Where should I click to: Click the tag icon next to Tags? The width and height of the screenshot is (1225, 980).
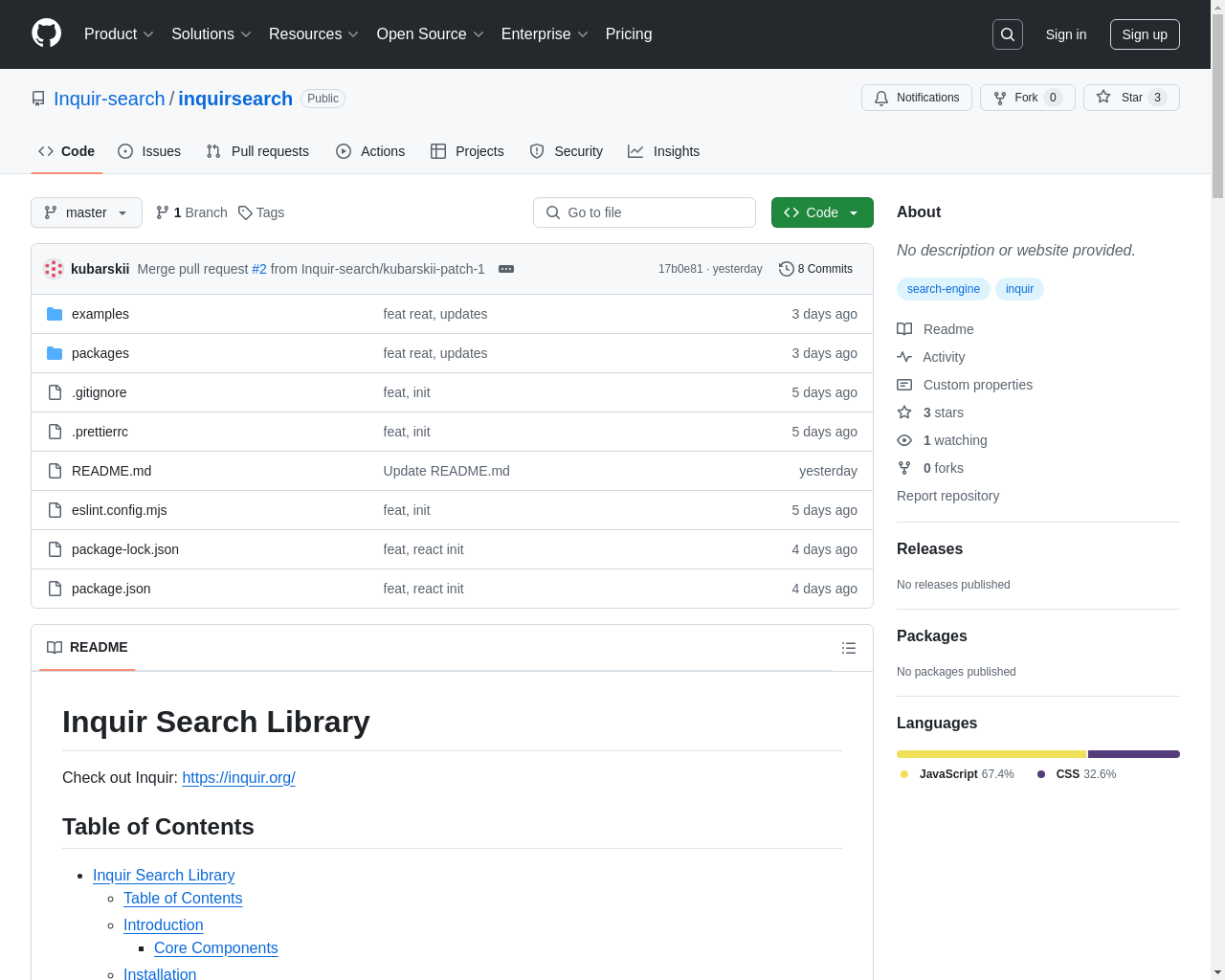pyautogui.click(x=245, y=212)
